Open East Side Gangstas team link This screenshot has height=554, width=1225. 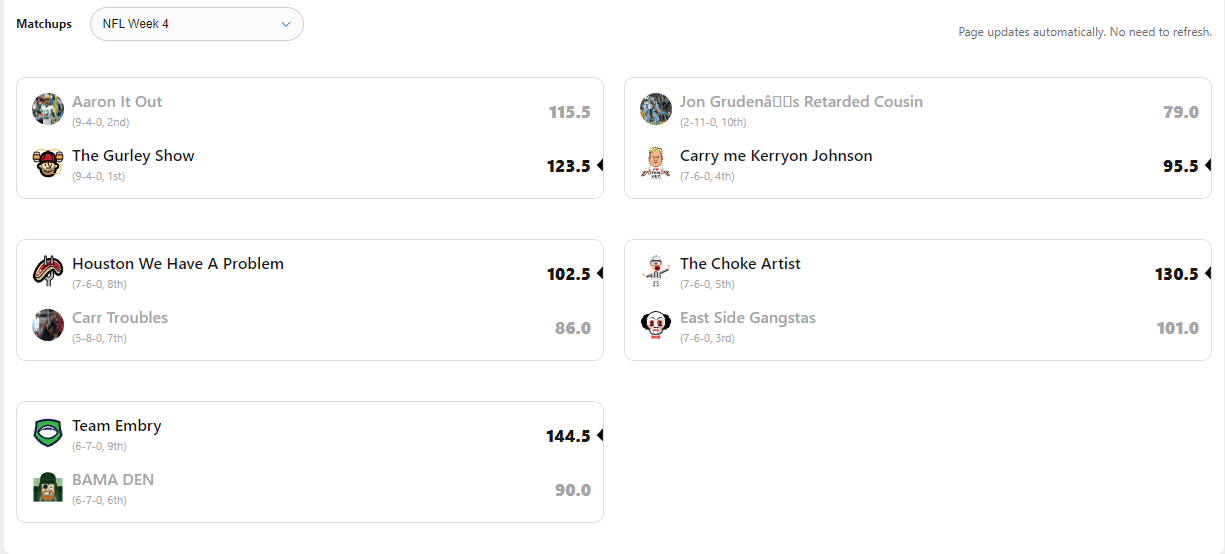748,318
